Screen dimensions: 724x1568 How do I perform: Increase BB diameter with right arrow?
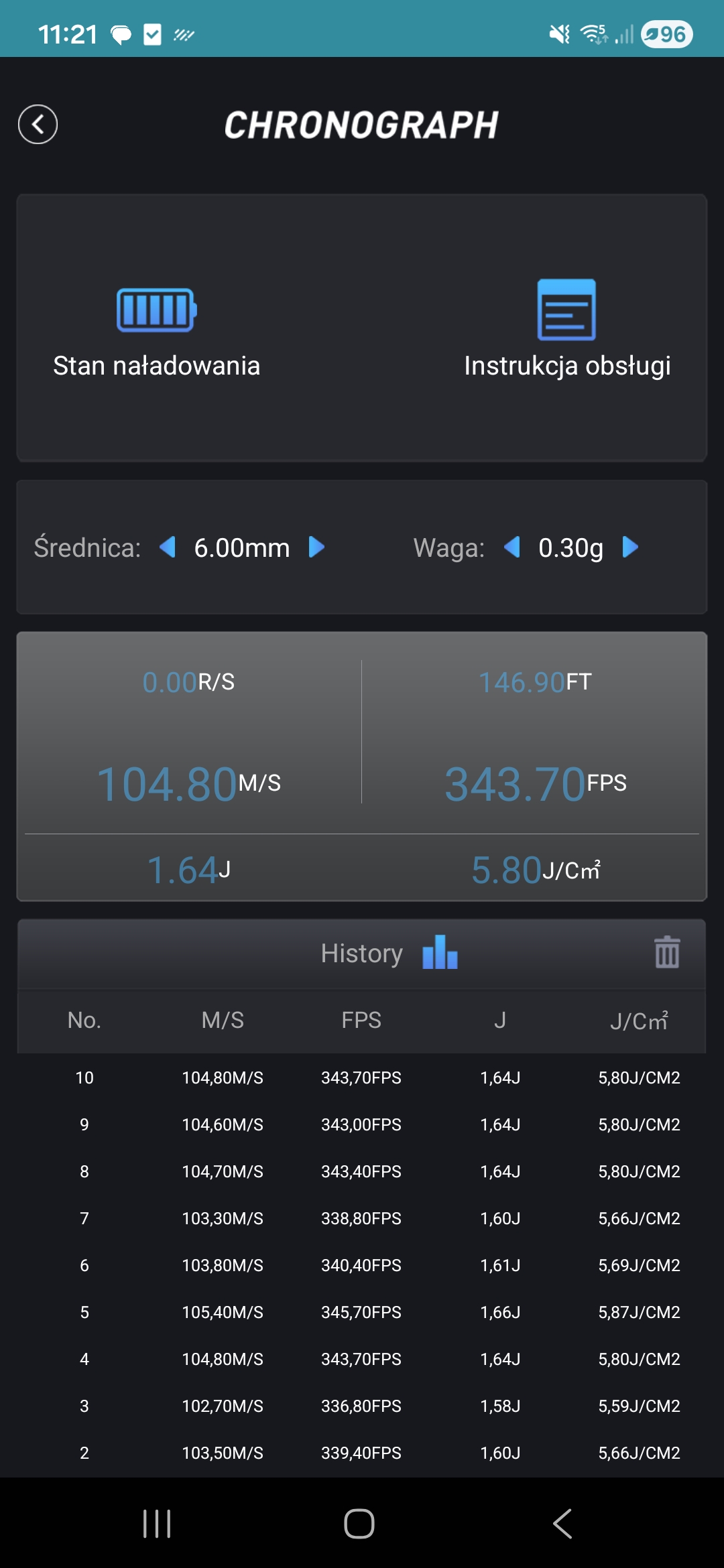point(316,547)
